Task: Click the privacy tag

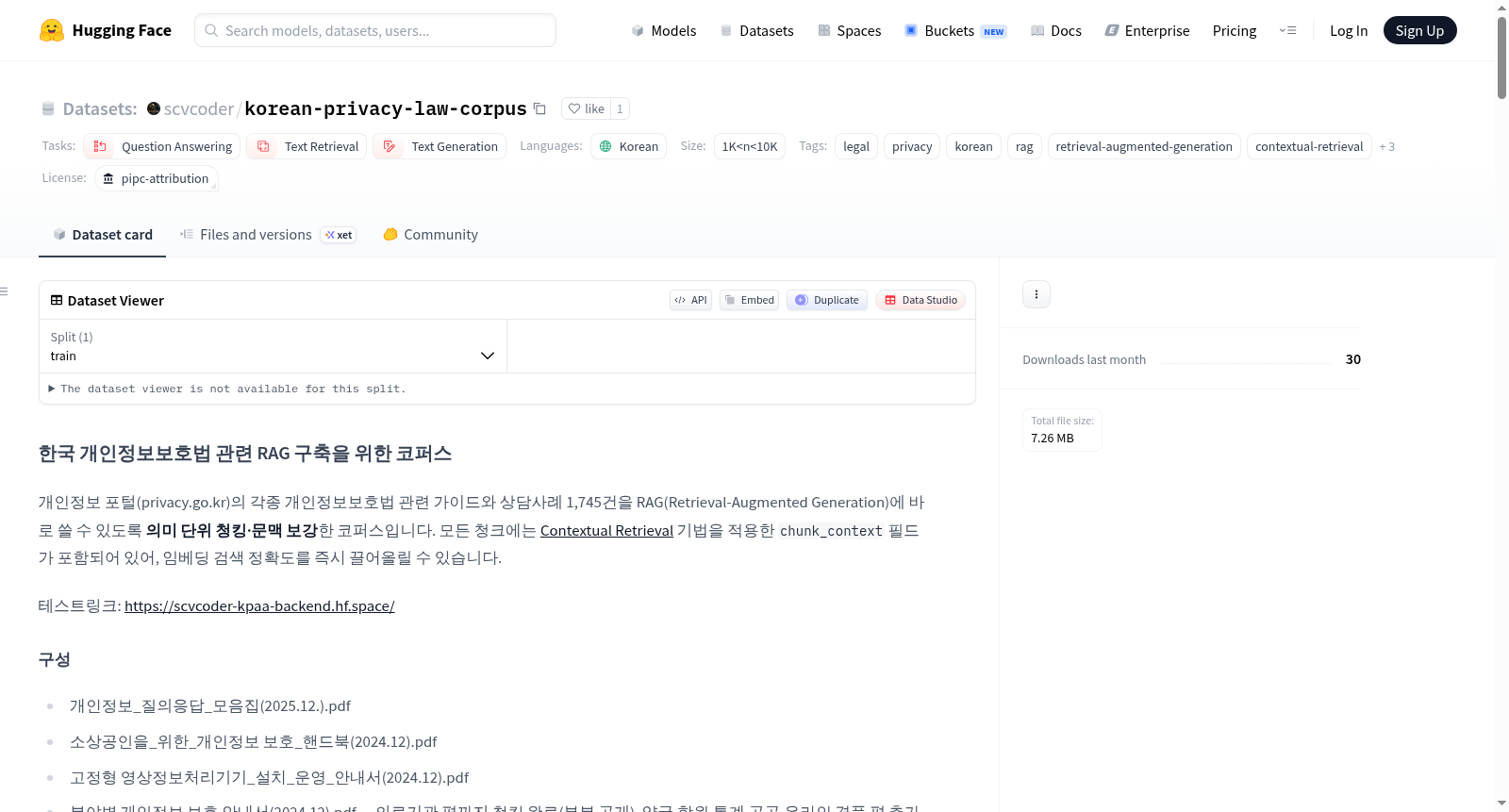Action: [912, 146]
